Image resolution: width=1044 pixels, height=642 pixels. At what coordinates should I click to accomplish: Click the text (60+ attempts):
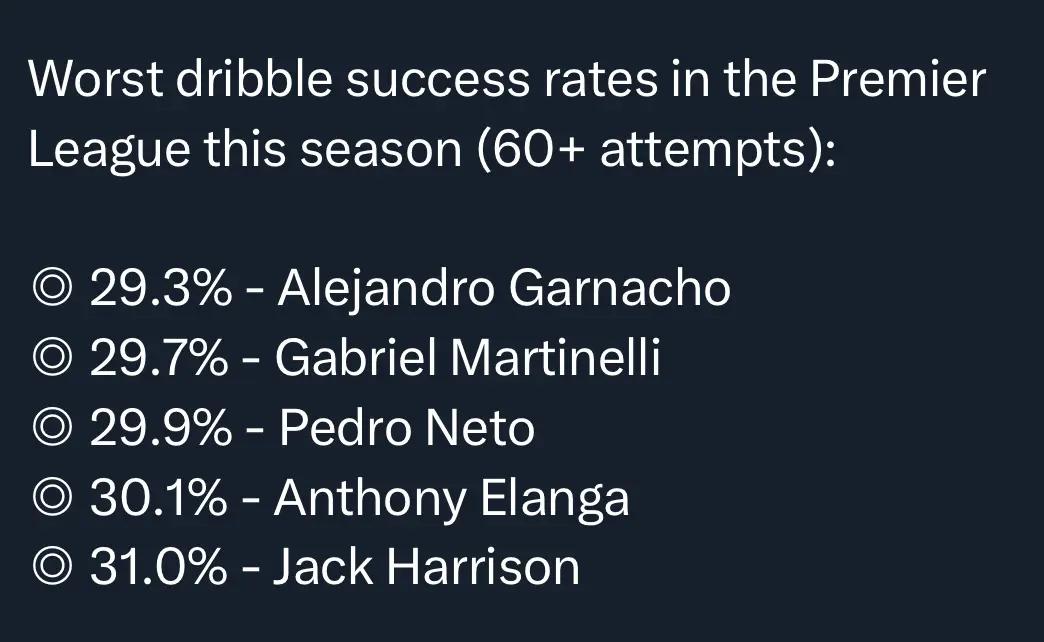pyautogui.click(x=656, y=150)
